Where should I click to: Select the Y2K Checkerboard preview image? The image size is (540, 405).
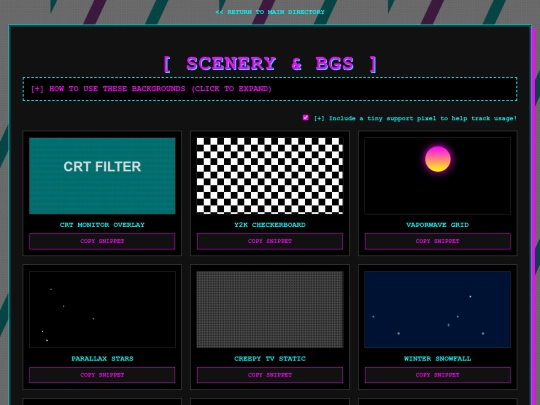click(270, 176)
